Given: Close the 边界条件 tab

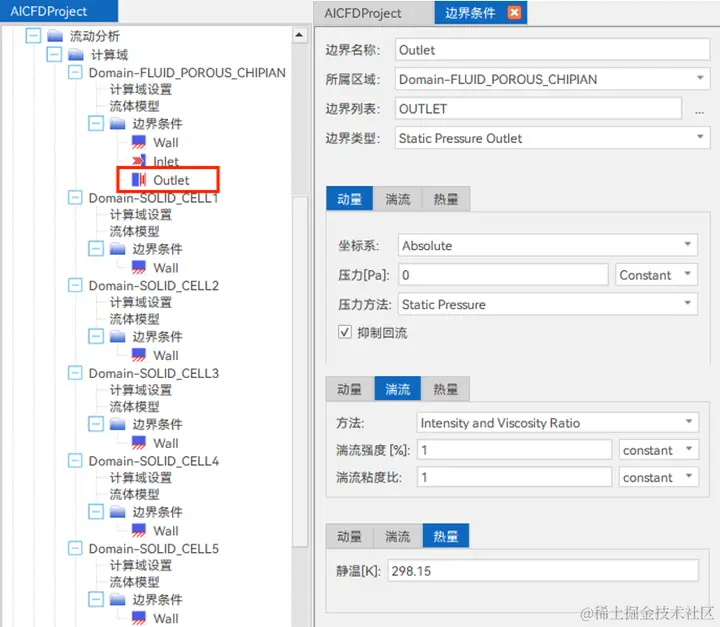Looking at the screenshot, I should [514, 12].
